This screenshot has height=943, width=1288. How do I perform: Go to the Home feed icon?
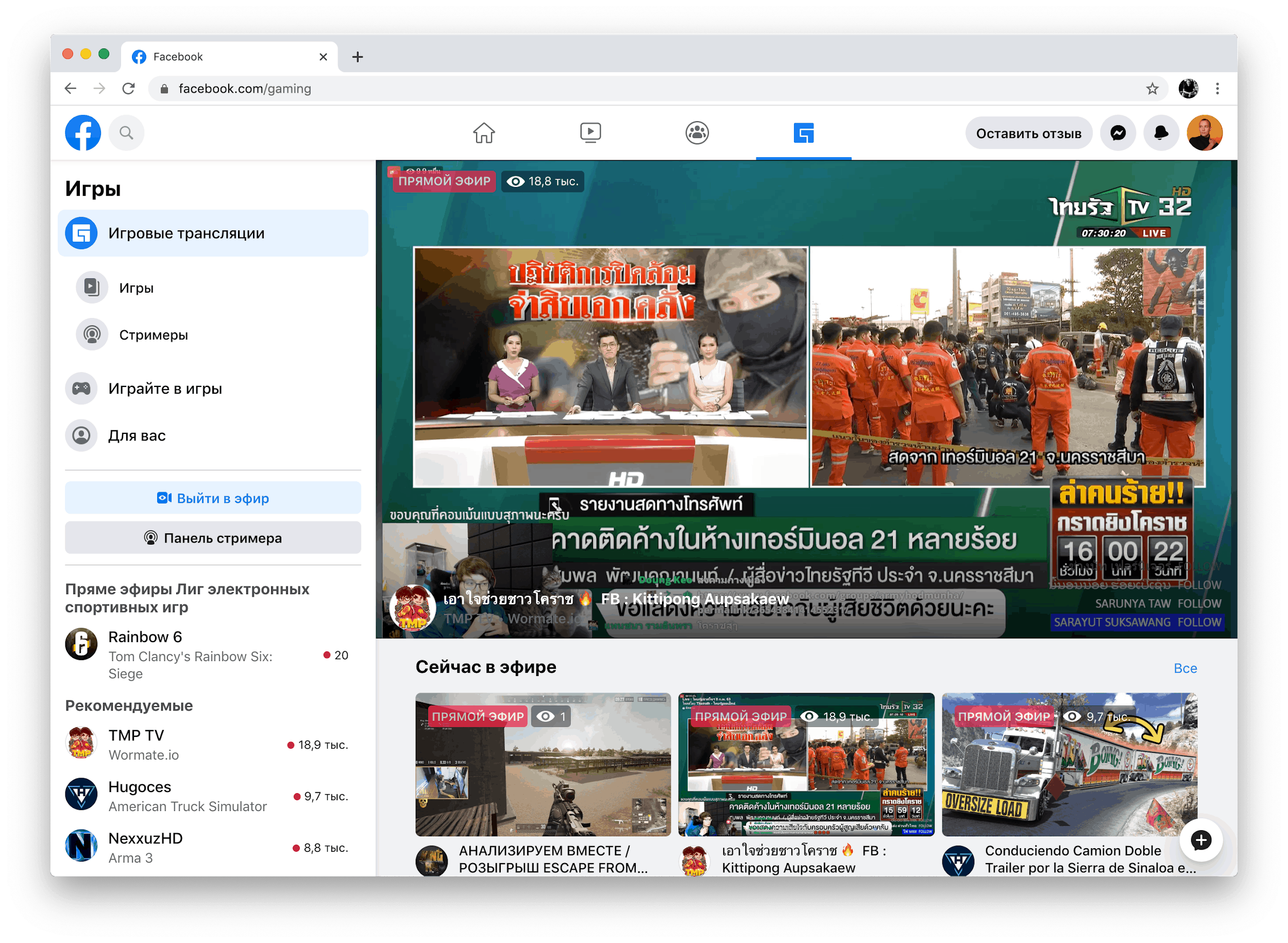pos(483,133)
